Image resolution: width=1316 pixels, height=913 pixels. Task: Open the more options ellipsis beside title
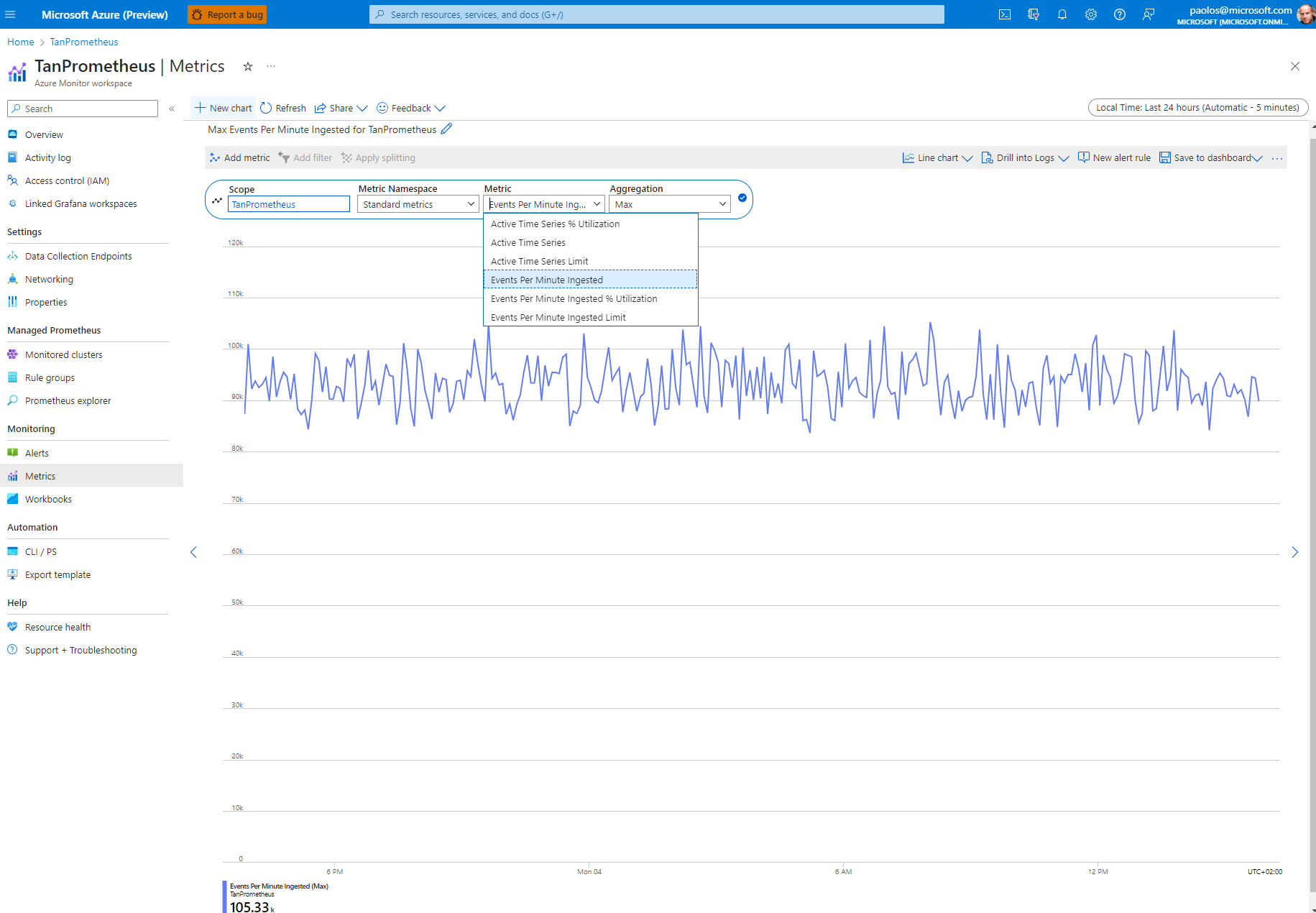tap(271, 66)
